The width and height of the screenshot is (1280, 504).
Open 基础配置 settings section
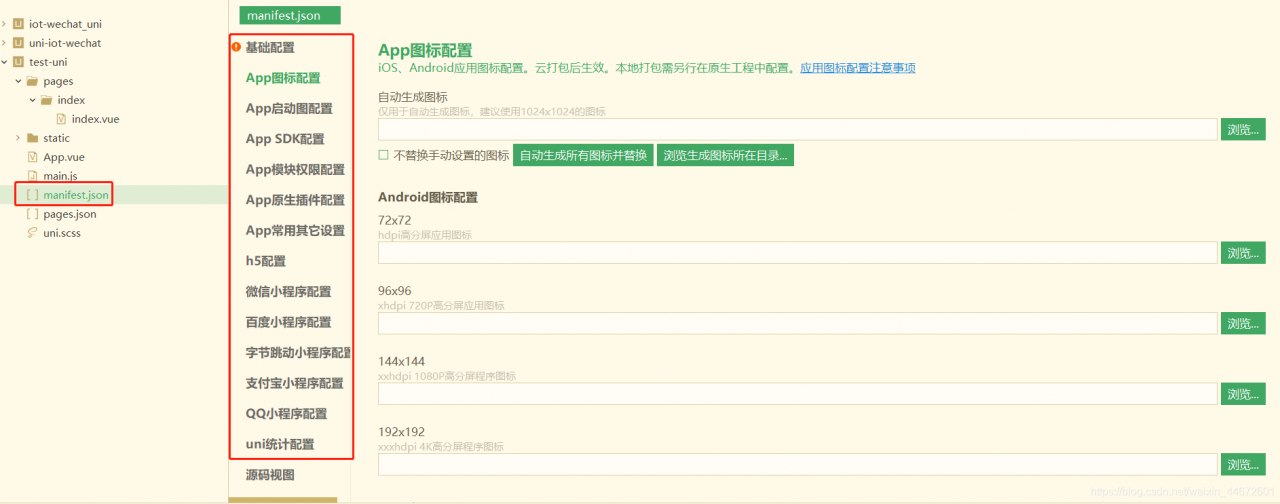click(x=270, y=47)
